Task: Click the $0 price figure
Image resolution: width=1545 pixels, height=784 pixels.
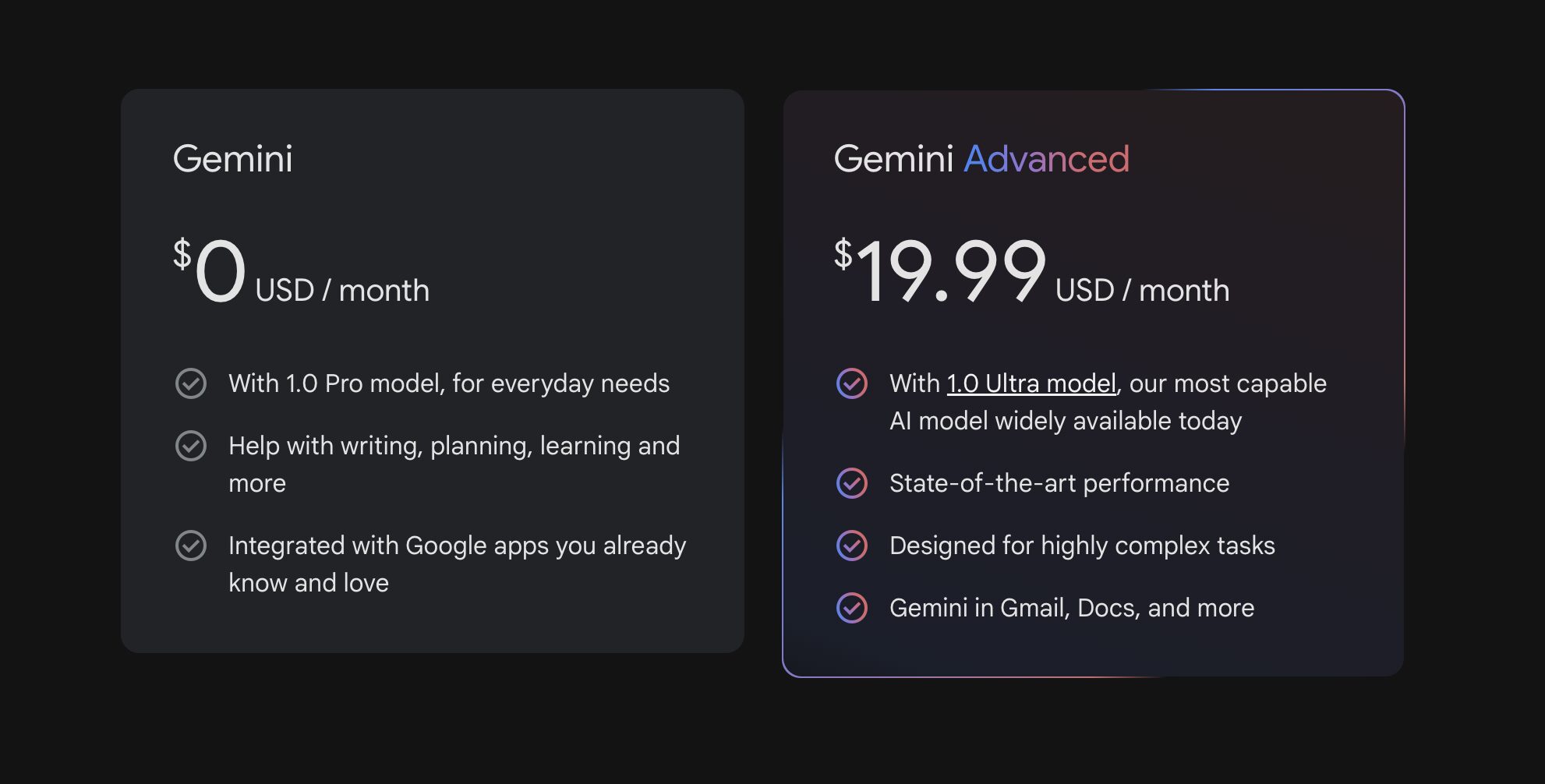Action: point(210,270)
